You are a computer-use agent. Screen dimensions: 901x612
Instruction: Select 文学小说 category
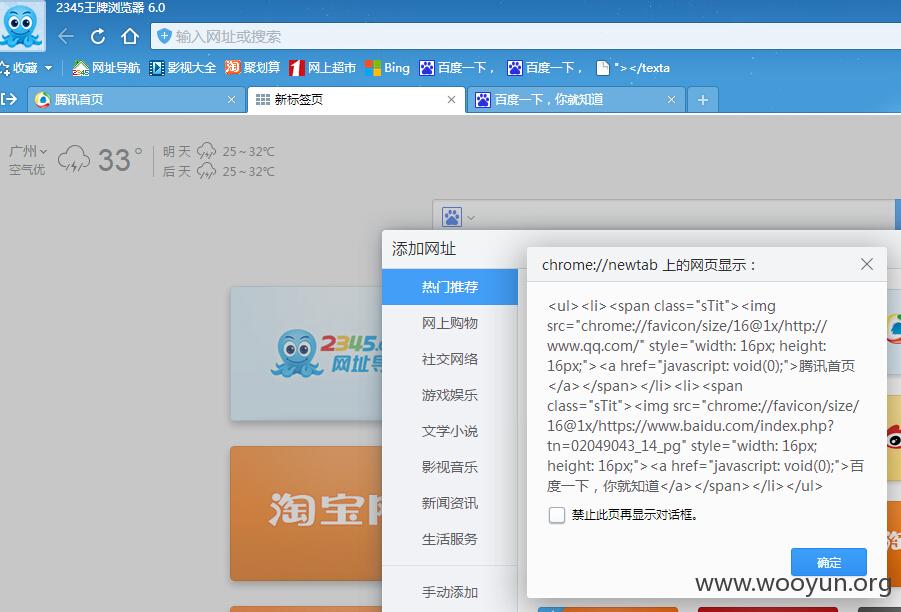pyautogui.click(x=449, y=431)
